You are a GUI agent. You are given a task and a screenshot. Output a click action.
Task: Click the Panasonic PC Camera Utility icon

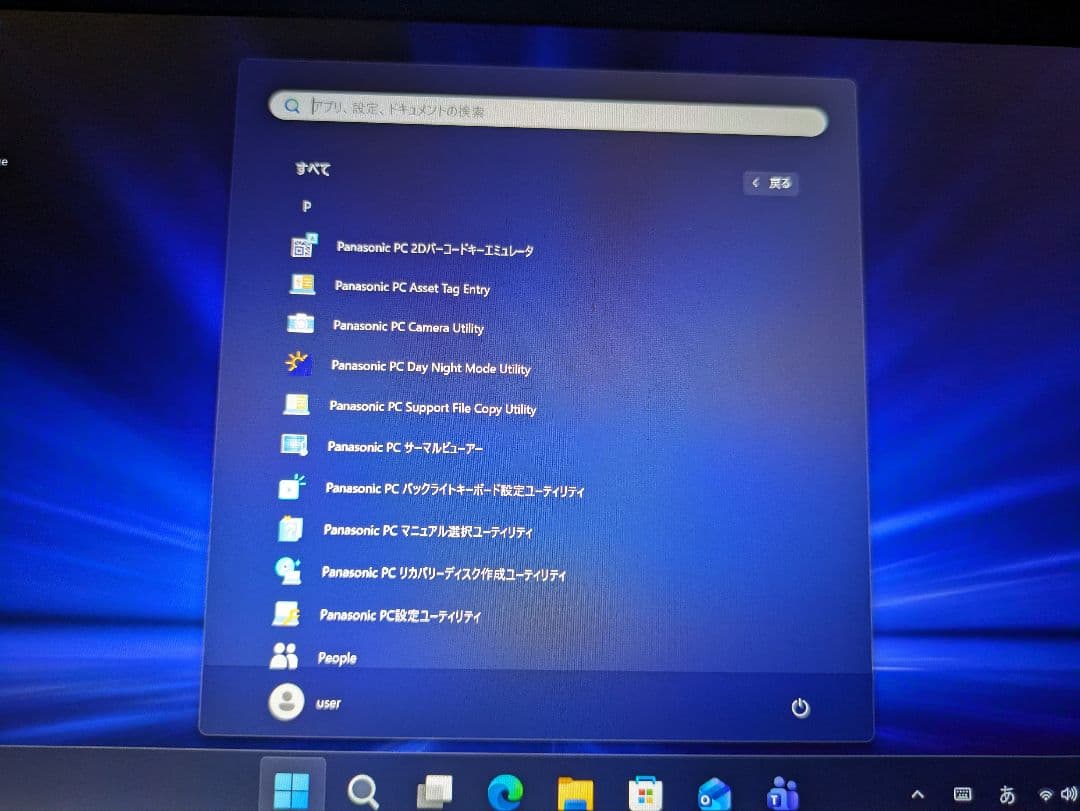click(x=300, y=323)
